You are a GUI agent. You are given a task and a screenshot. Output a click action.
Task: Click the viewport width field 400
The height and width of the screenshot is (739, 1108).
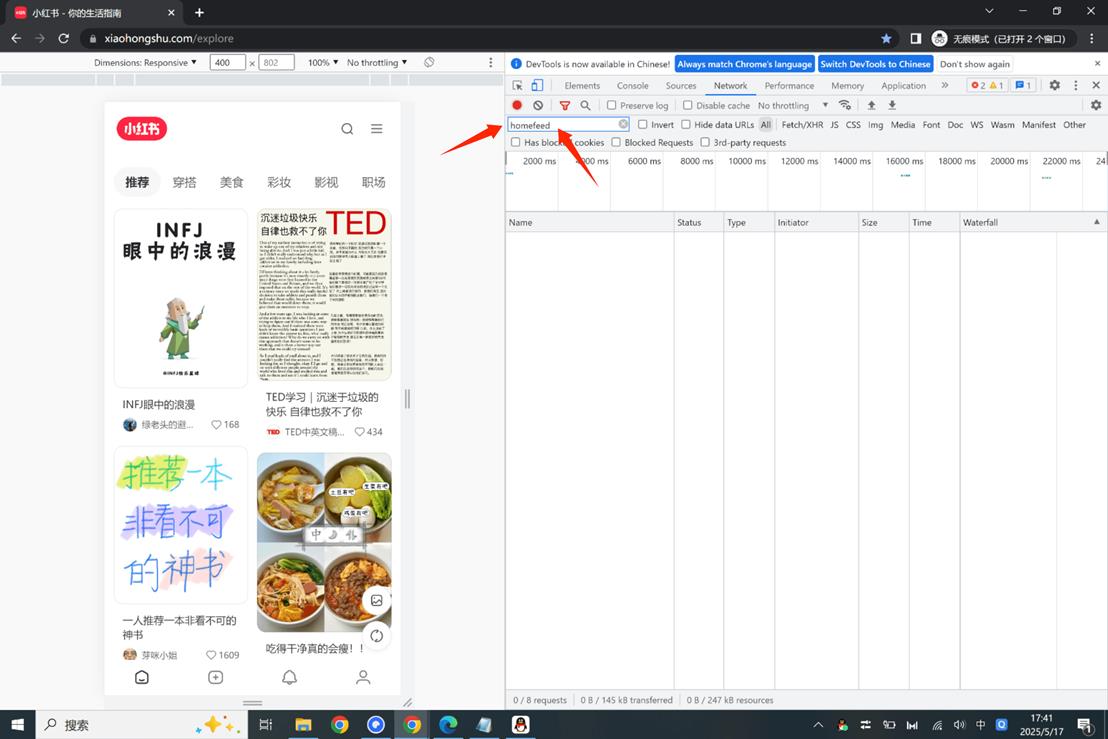click(228, 62)
